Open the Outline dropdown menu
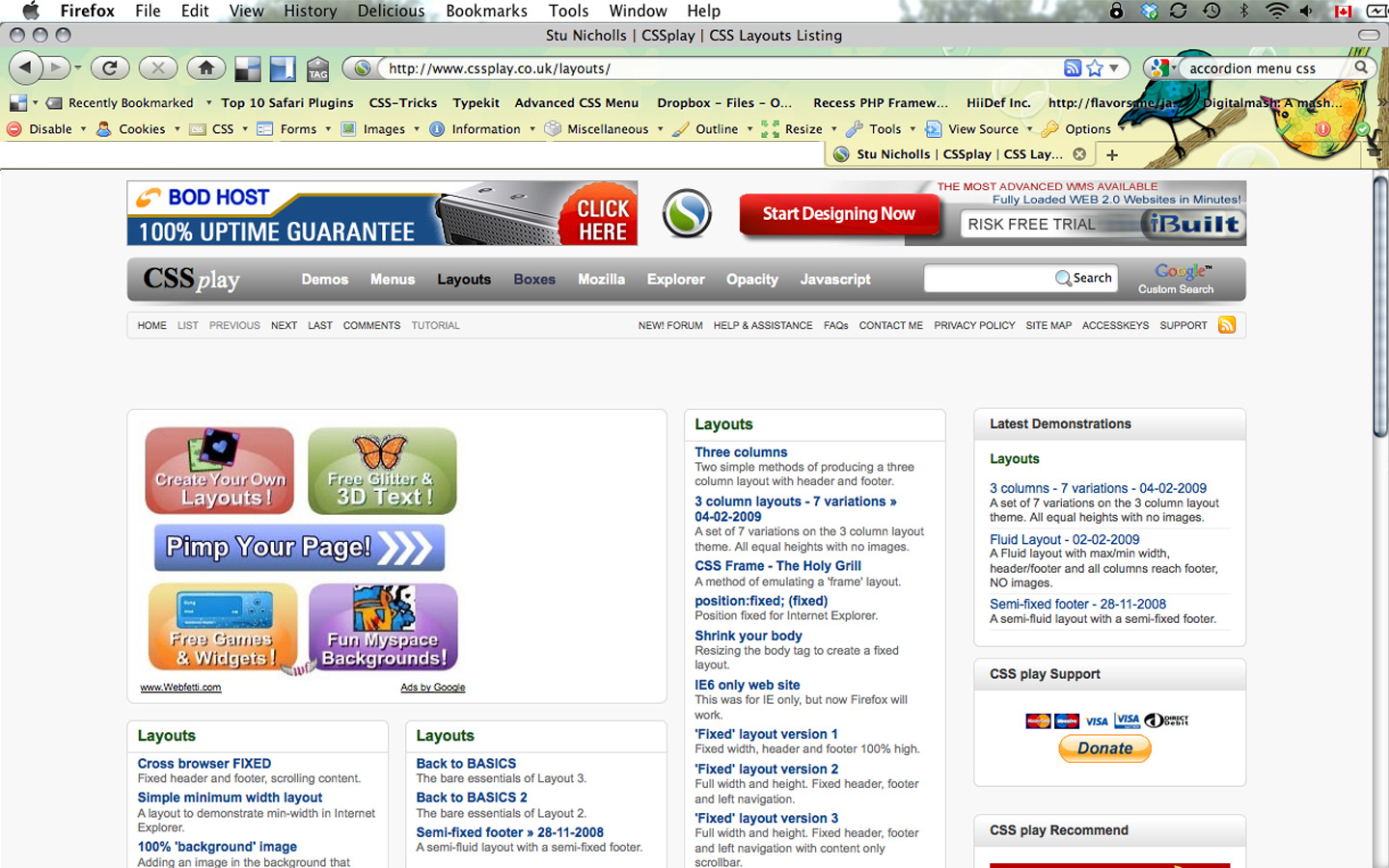The height and width of the screenshot is (868, 1389). (x=714, y=129)
